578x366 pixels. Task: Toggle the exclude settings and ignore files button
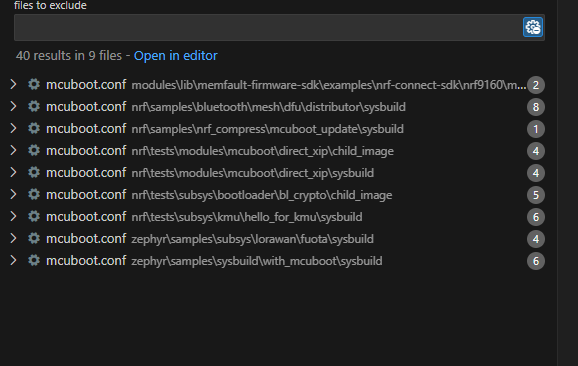[533, 27]
